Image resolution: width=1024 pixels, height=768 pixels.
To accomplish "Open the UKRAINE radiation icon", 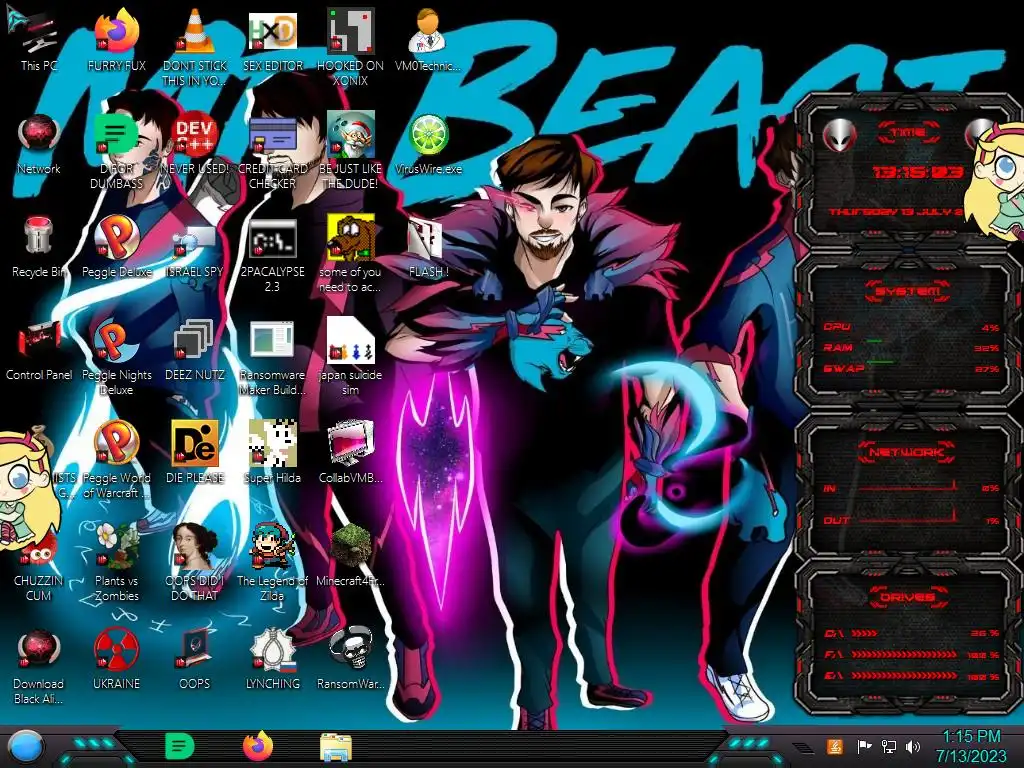I will click(x=116, y=660).
